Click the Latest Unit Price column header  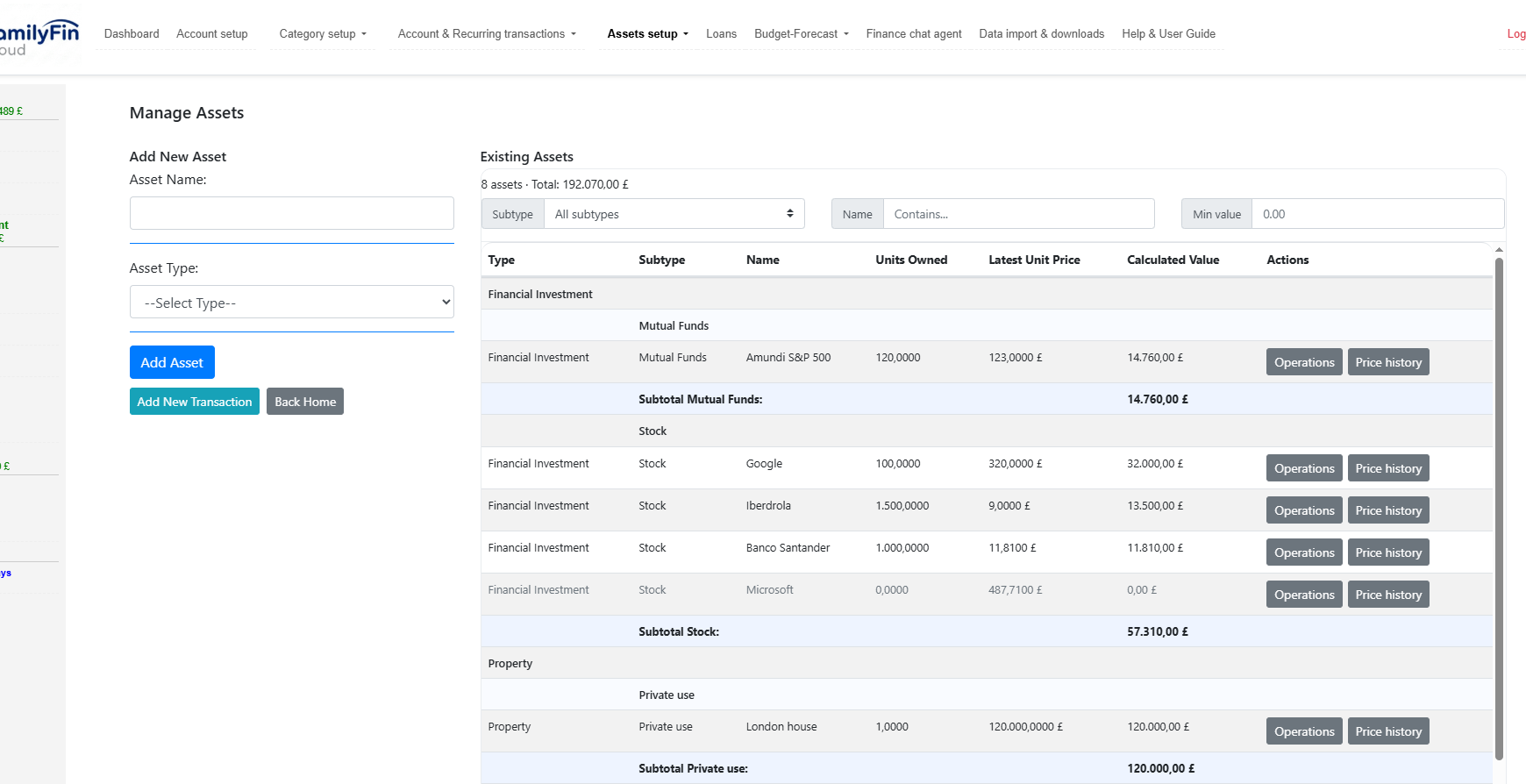(1034, 260)
